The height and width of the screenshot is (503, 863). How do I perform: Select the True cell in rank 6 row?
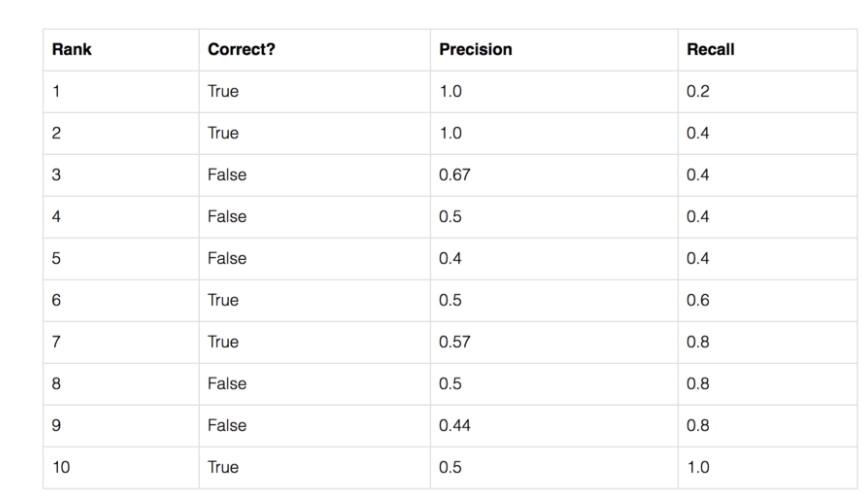[x=222, y=302]
